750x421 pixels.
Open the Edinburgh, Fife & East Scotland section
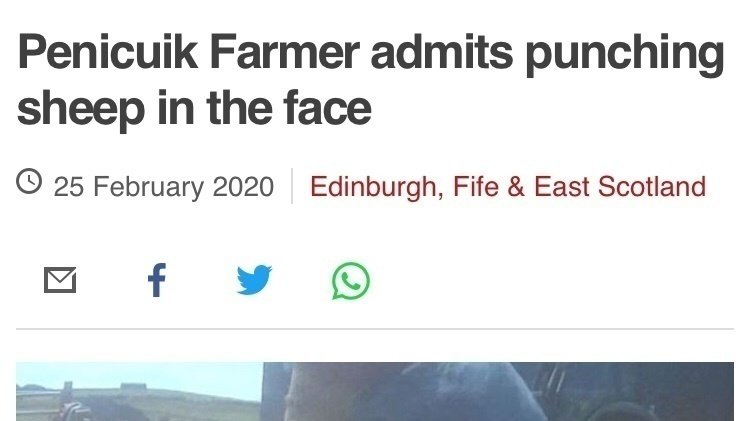pyautogui.click(x=507, y=187)
